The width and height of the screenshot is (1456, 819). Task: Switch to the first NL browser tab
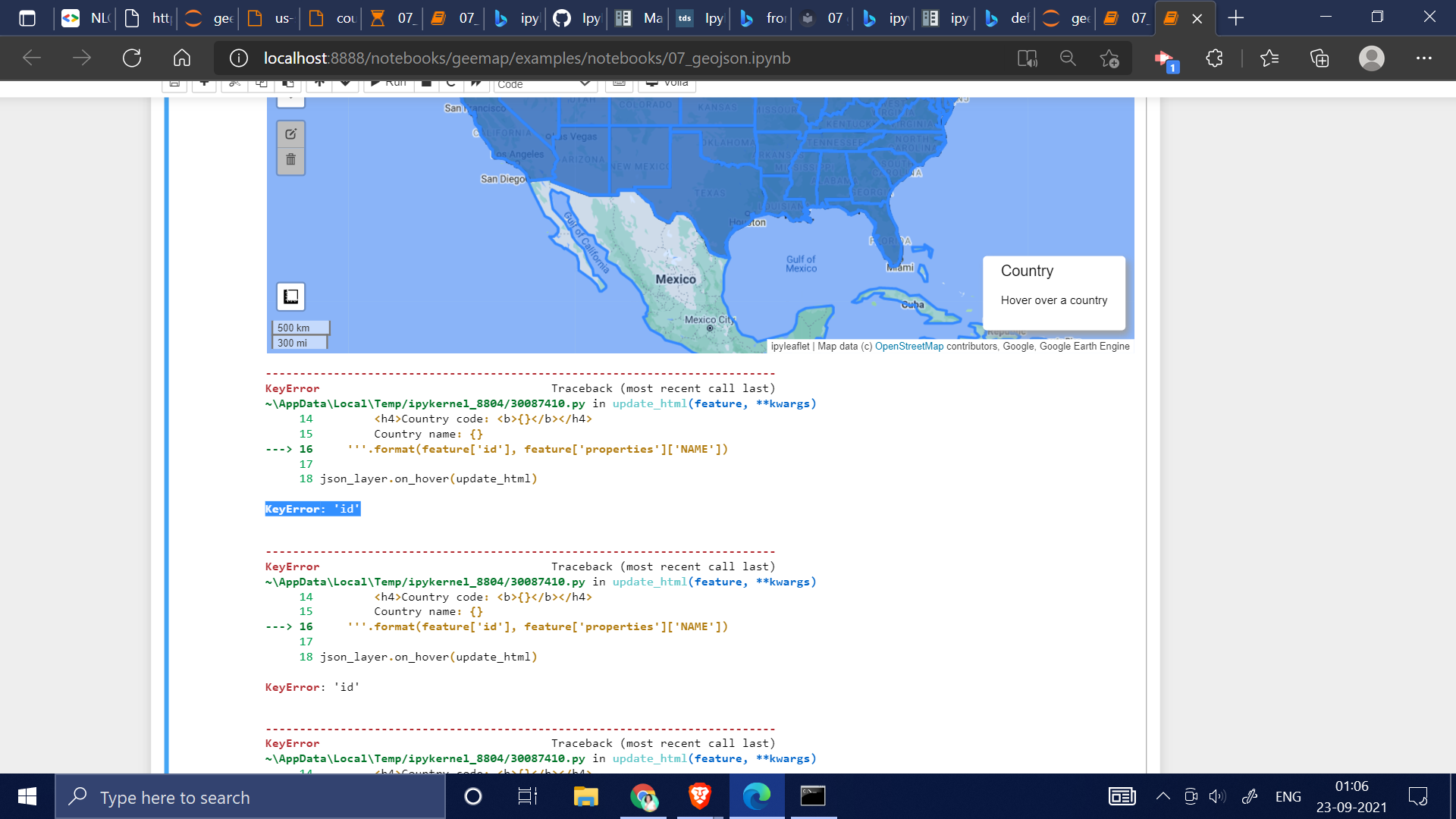[x=86, y=18]
